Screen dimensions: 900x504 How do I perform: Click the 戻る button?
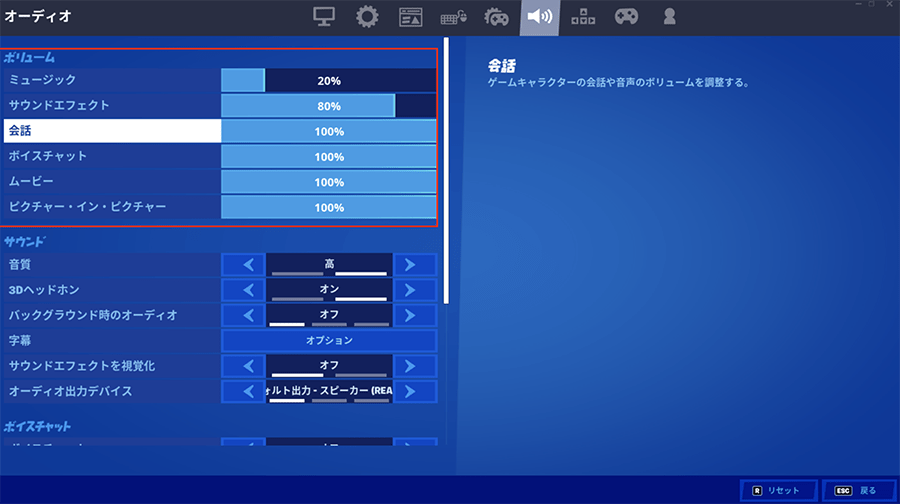point(859,491)
